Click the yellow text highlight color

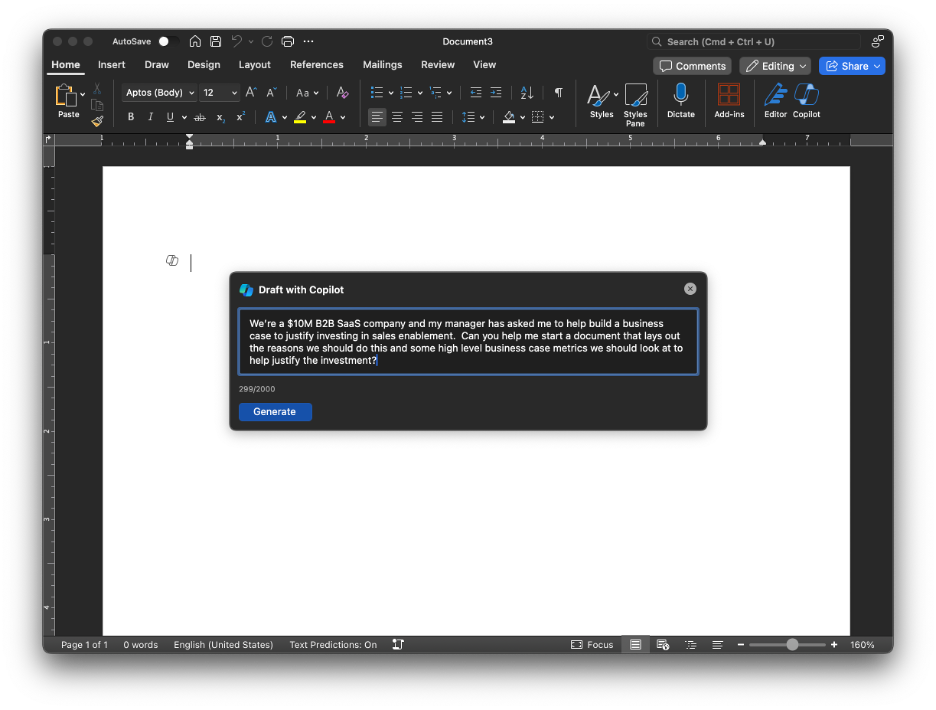coord(300,117)
